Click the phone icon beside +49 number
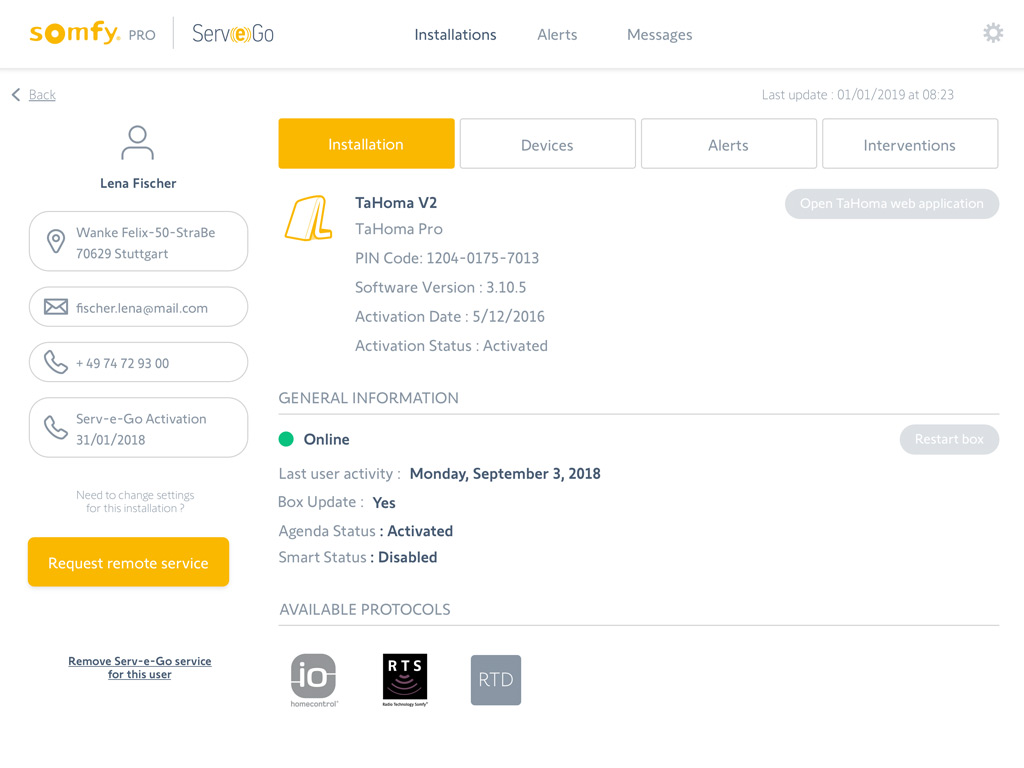 point(56,362)
